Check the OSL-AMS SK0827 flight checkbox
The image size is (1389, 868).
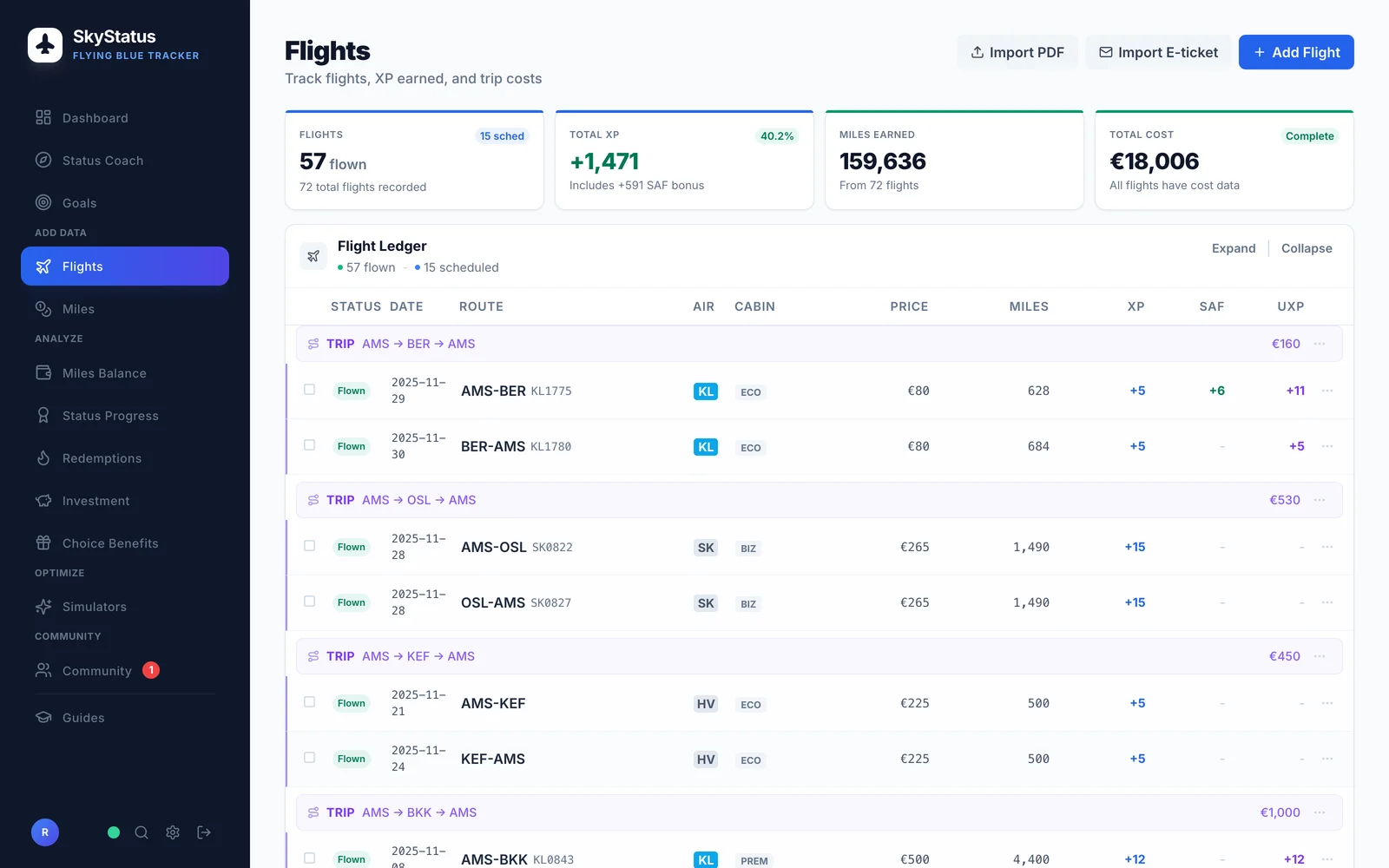point(309,602)
